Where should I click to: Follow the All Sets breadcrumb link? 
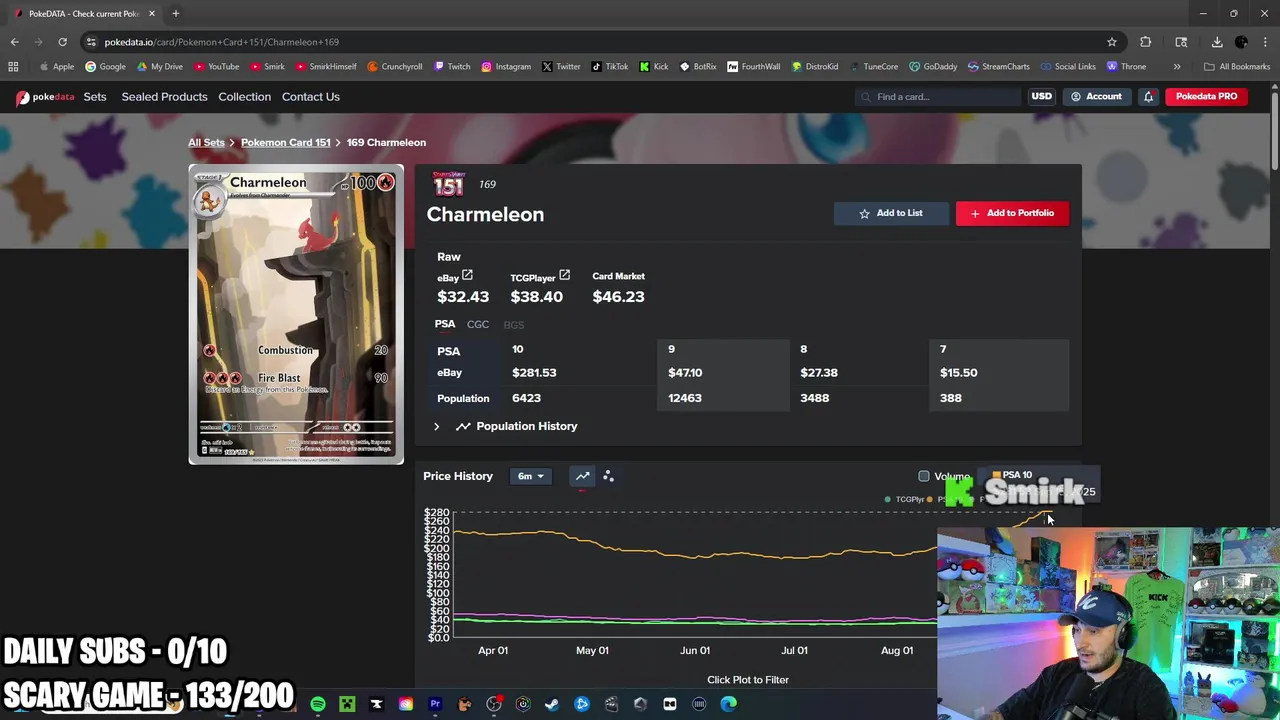pos(206,142)
